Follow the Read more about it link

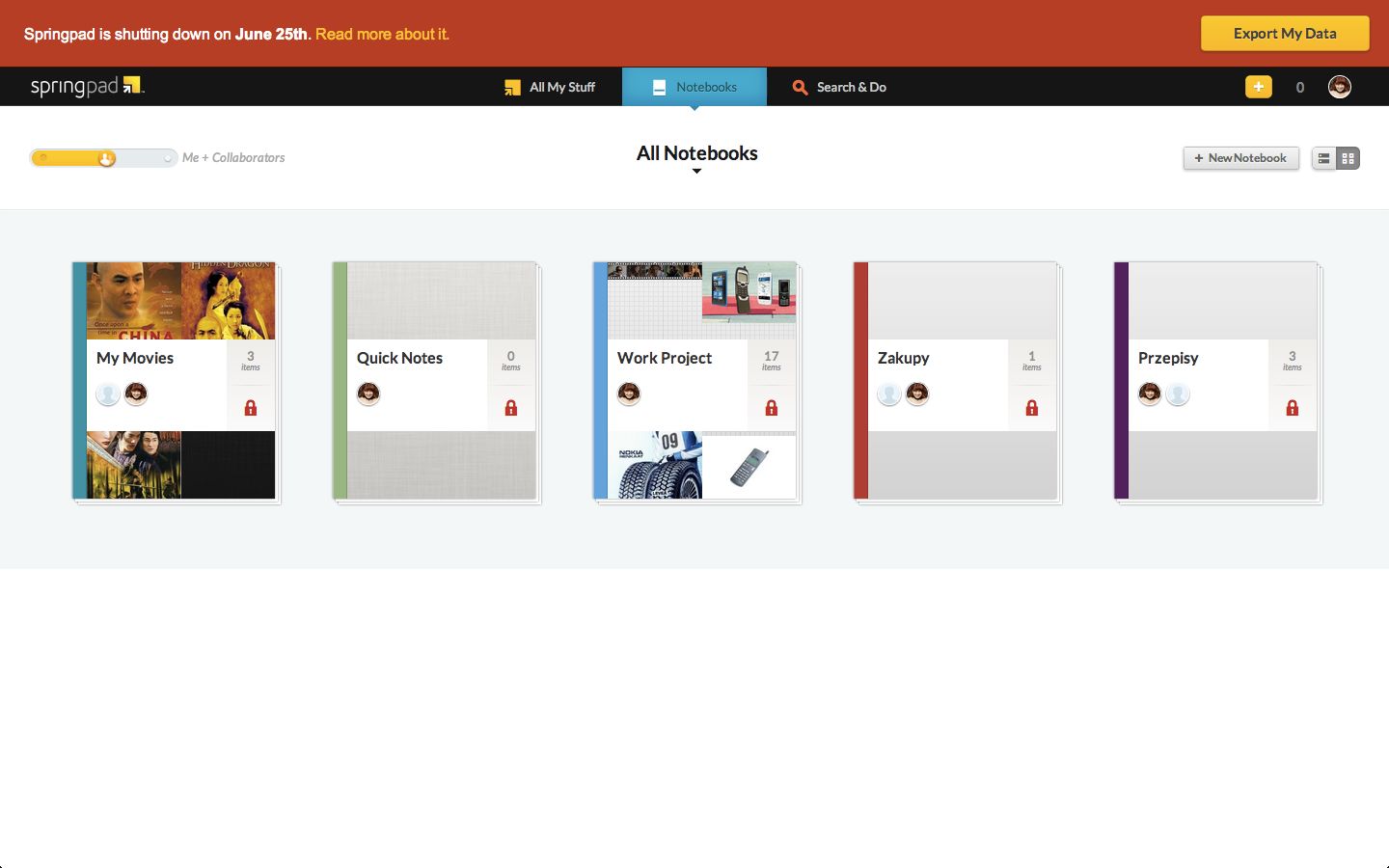point(382,34)
